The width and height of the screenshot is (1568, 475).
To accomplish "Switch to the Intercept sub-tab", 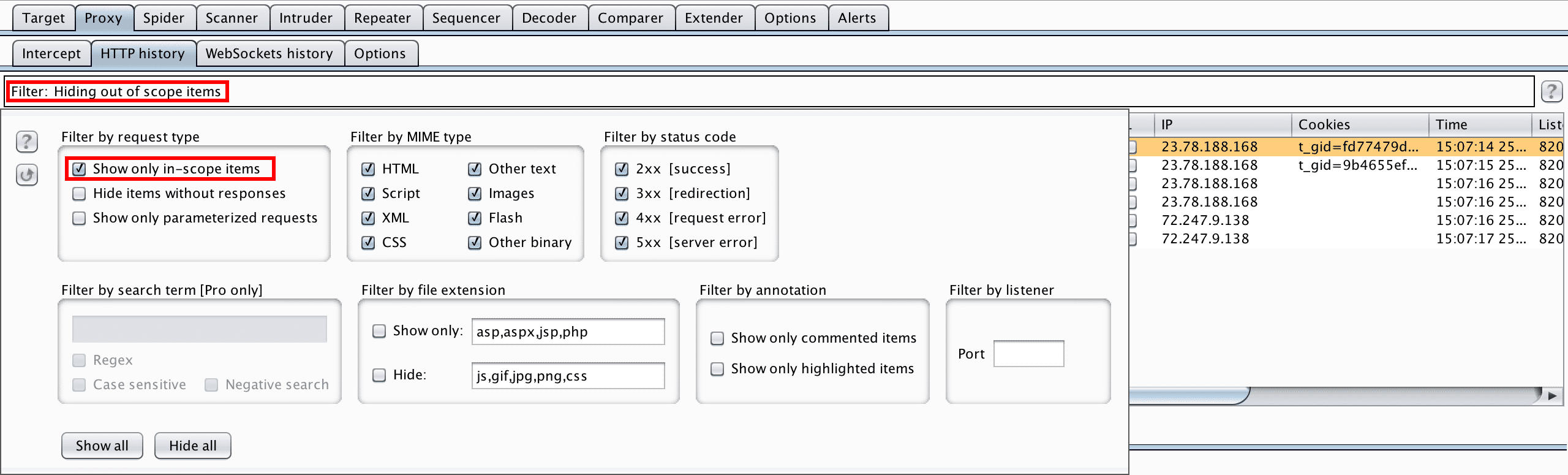I will pos(51,53).
